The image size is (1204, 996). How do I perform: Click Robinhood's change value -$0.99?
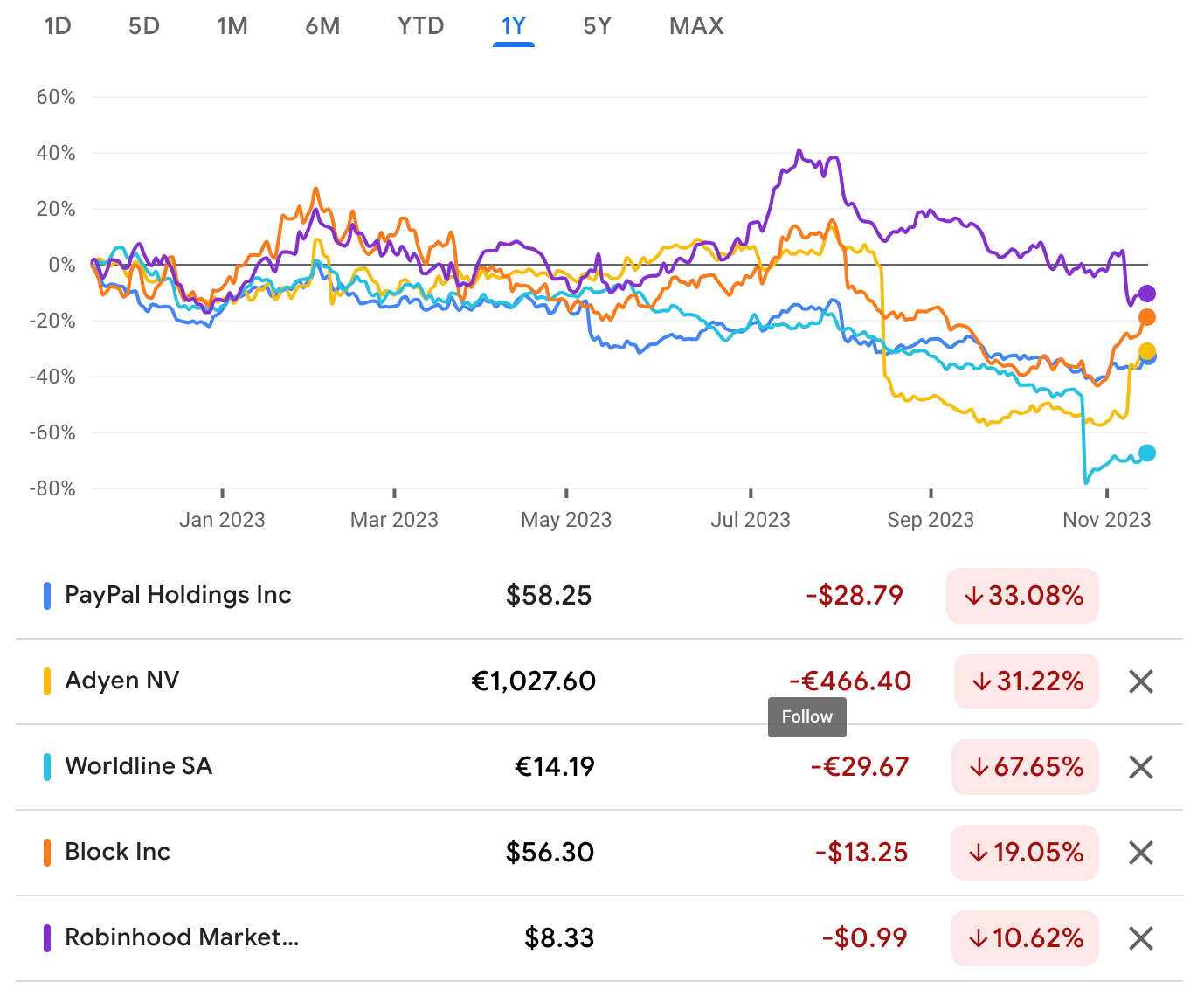864,938
